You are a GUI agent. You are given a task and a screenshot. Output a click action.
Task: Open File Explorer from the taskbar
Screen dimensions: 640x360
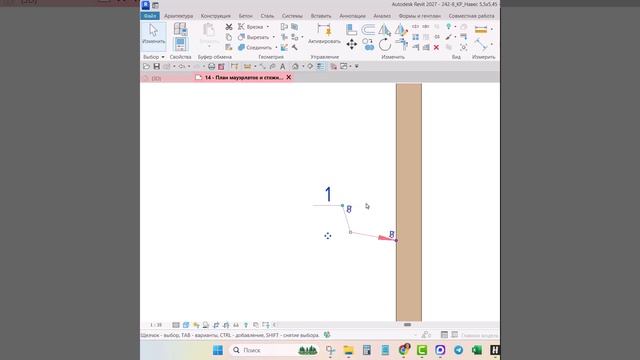348,350
